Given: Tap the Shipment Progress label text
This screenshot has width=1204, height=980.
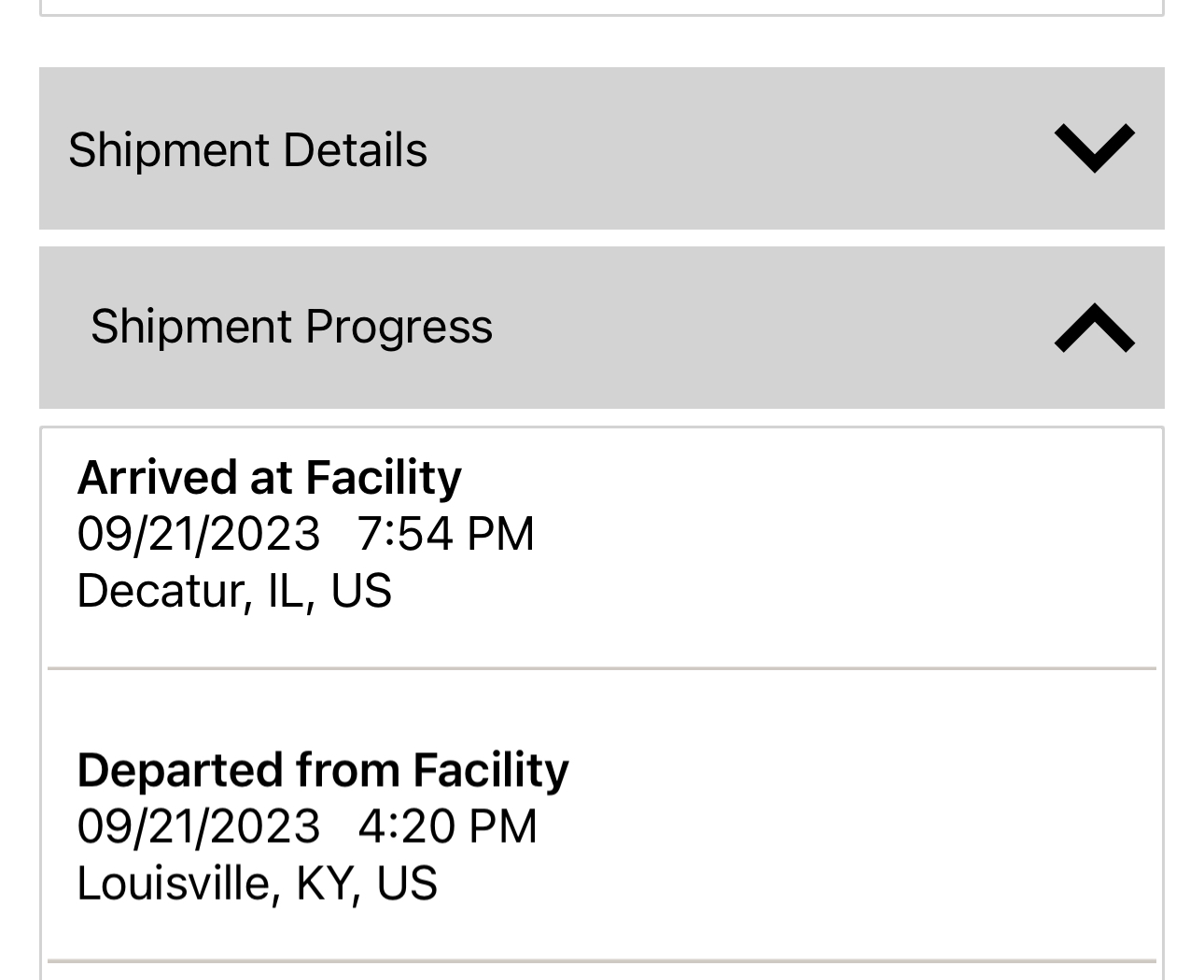Looking at the screenshot, I should (291, 327).
